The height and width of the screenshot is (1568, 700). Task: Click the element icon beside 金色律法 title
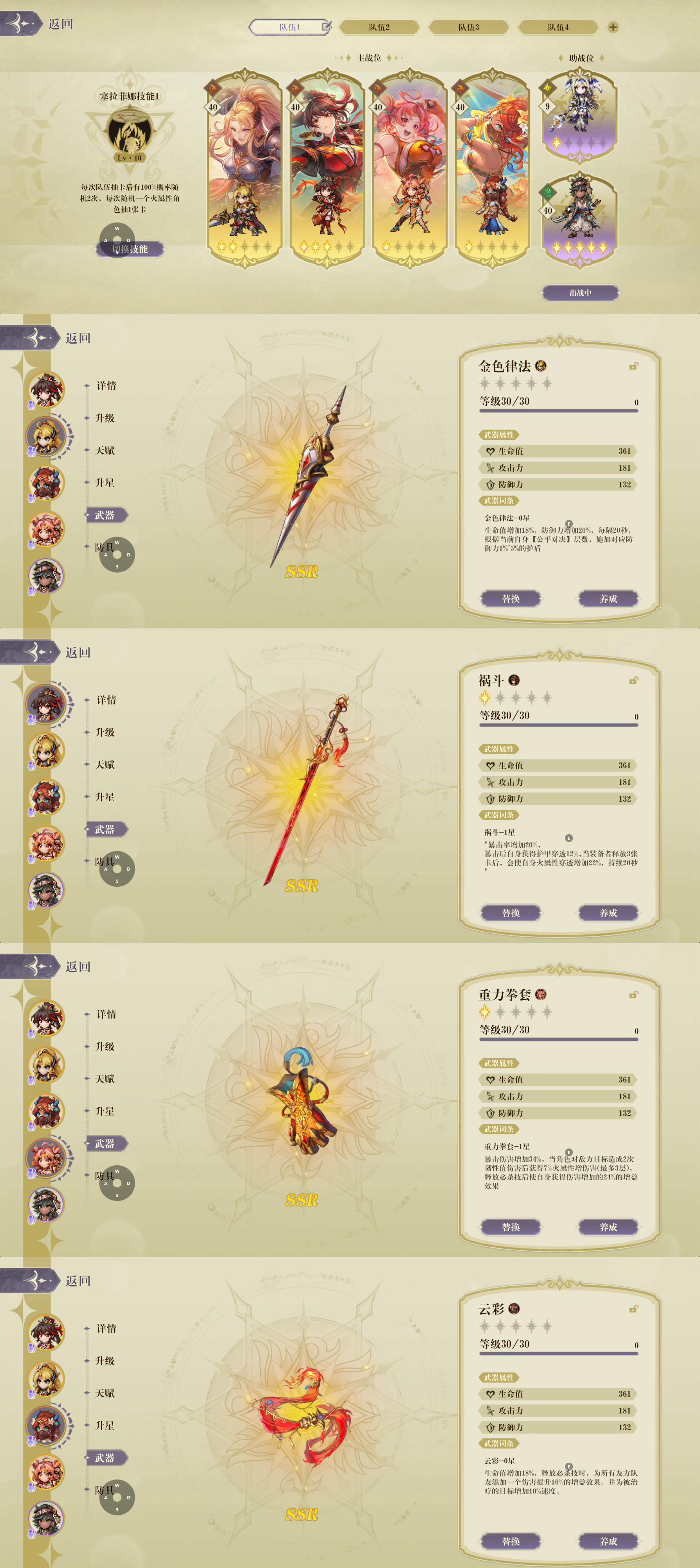(x=540, y=366)
